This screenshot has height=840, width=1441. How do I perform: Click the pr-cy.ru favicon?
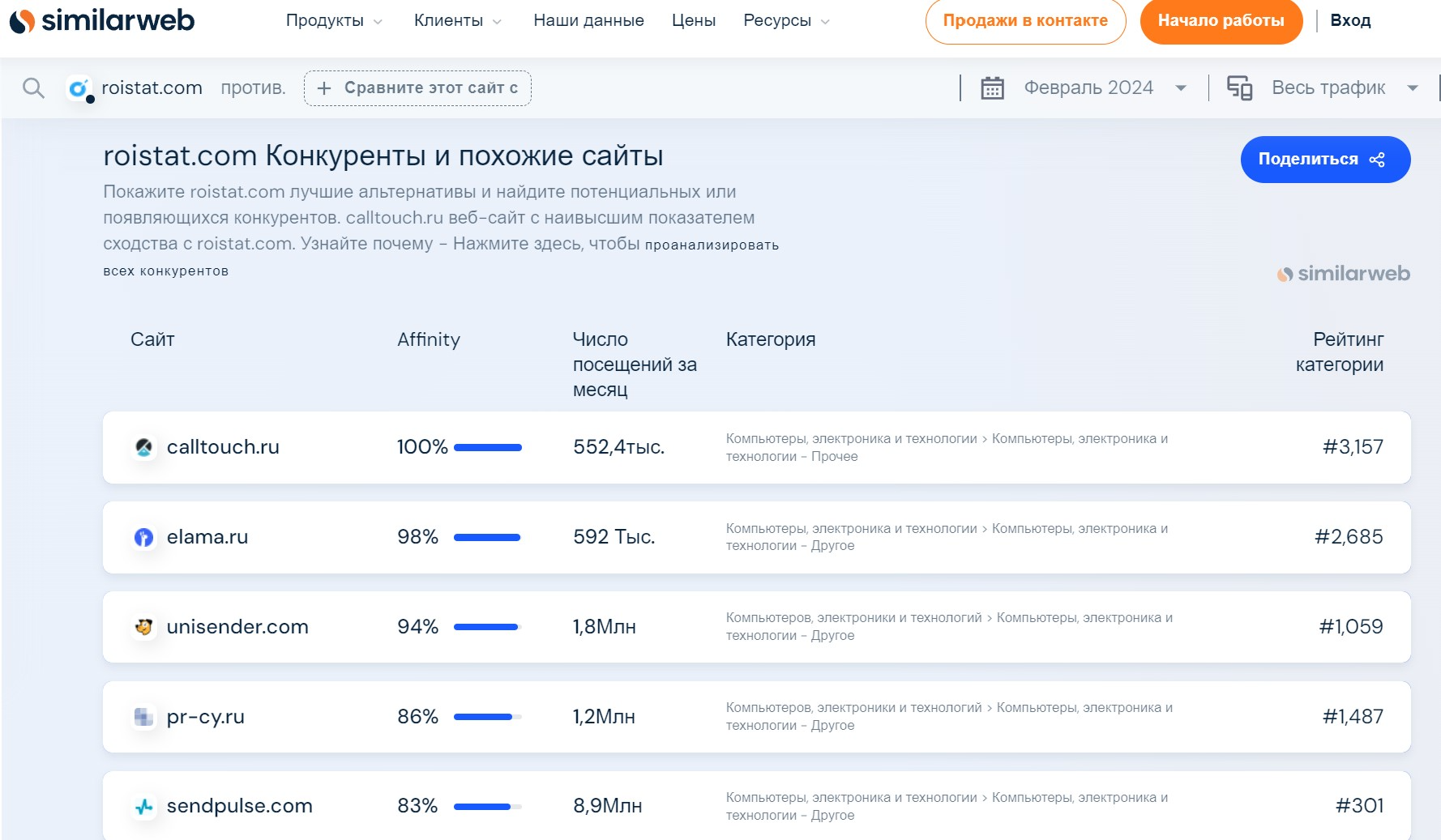pyautogui.click(x=144, y=717)
